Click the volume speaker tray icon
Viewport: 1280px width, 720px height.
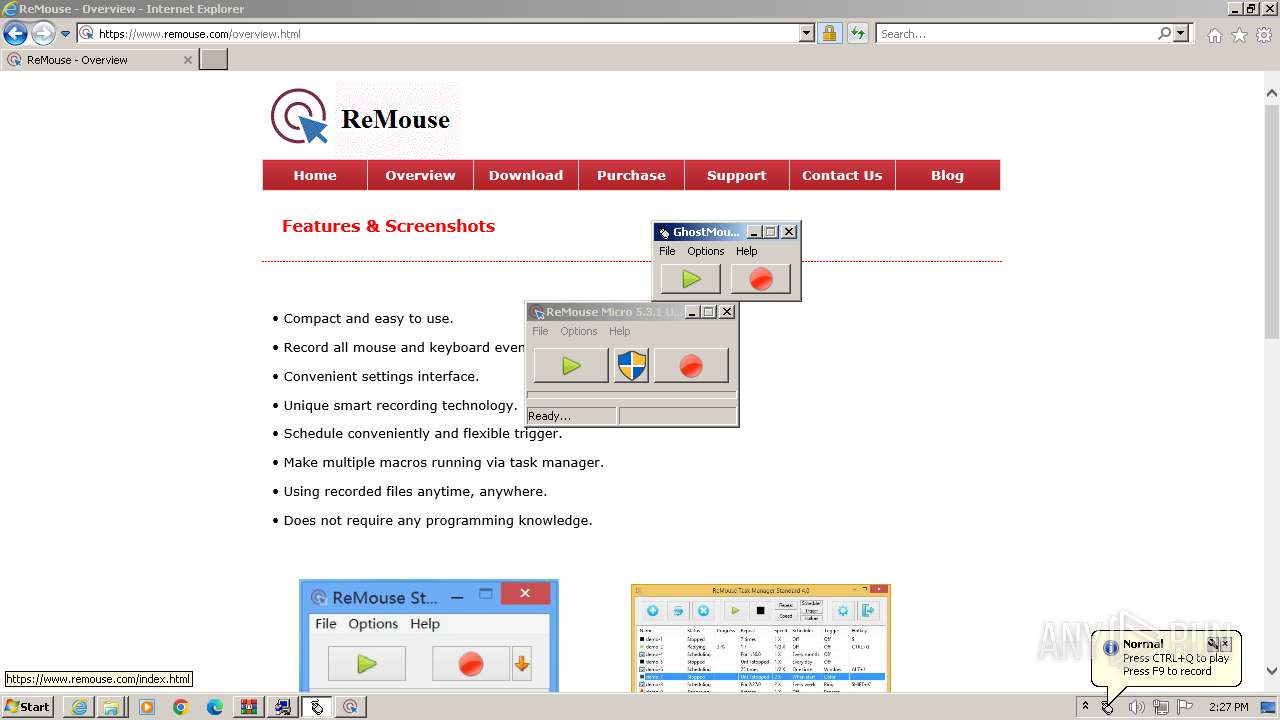tap(1136, 707)
